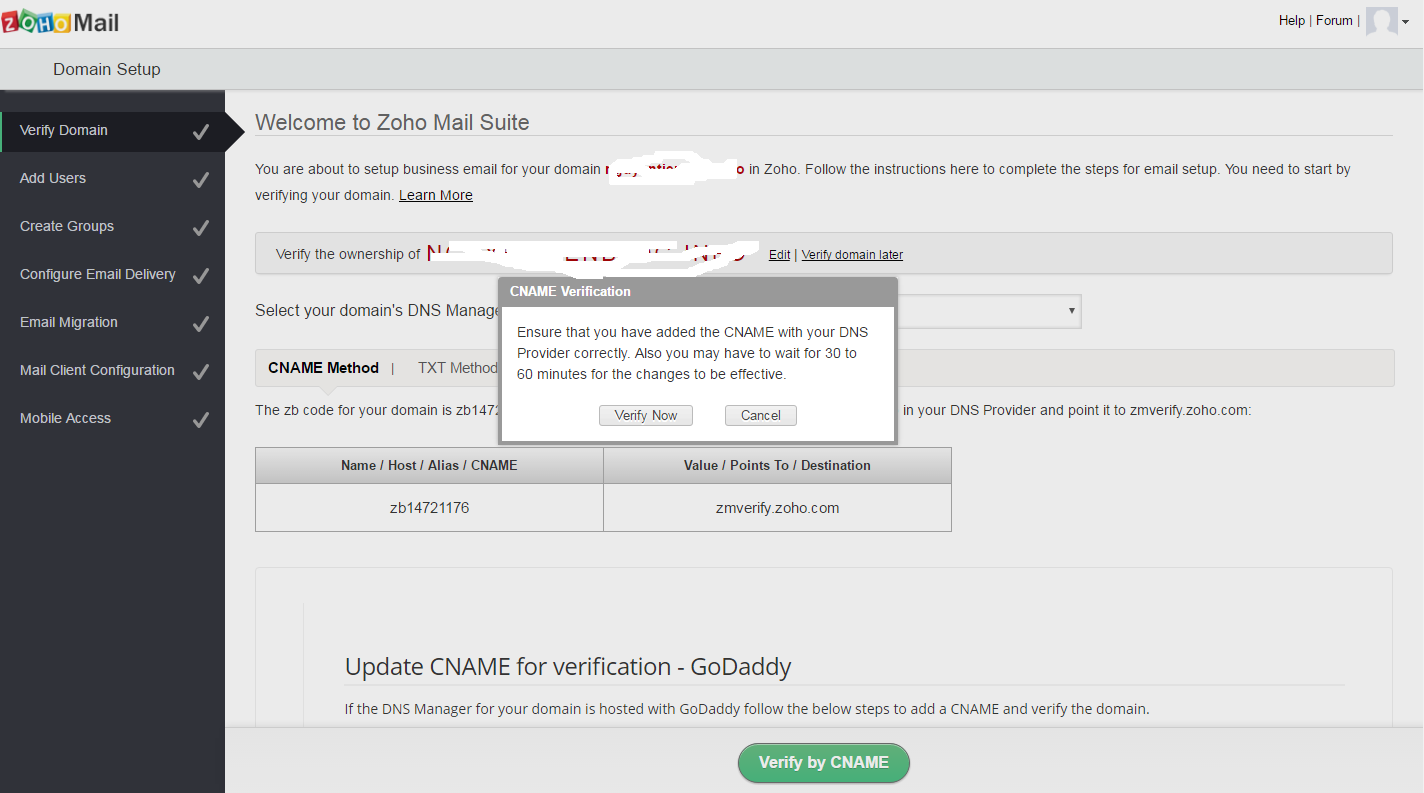The width and height of the screenshot is (1424, 793).
Task: Click the Name / Host / Alias / CNAME header
Action: pos(429,465)
